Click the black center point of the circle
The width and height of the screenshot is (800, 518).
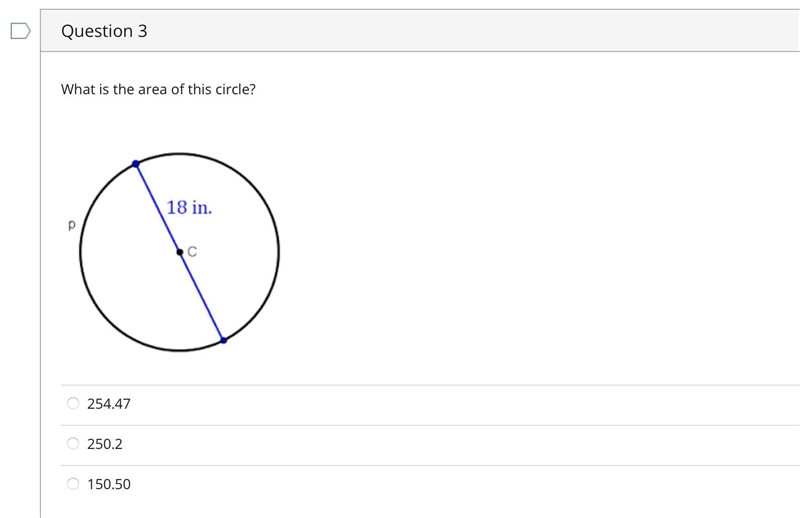tap(180, 252)
